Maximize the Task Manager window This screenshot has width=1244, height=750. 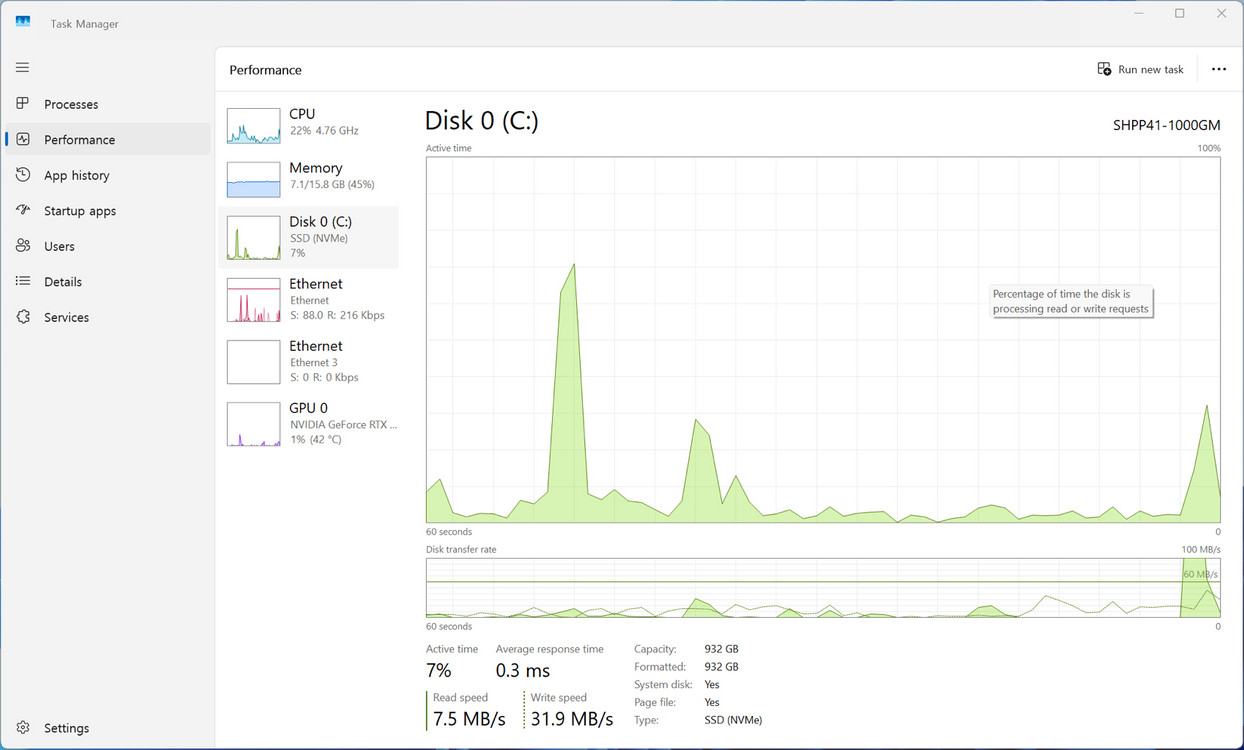[1180, 13]
